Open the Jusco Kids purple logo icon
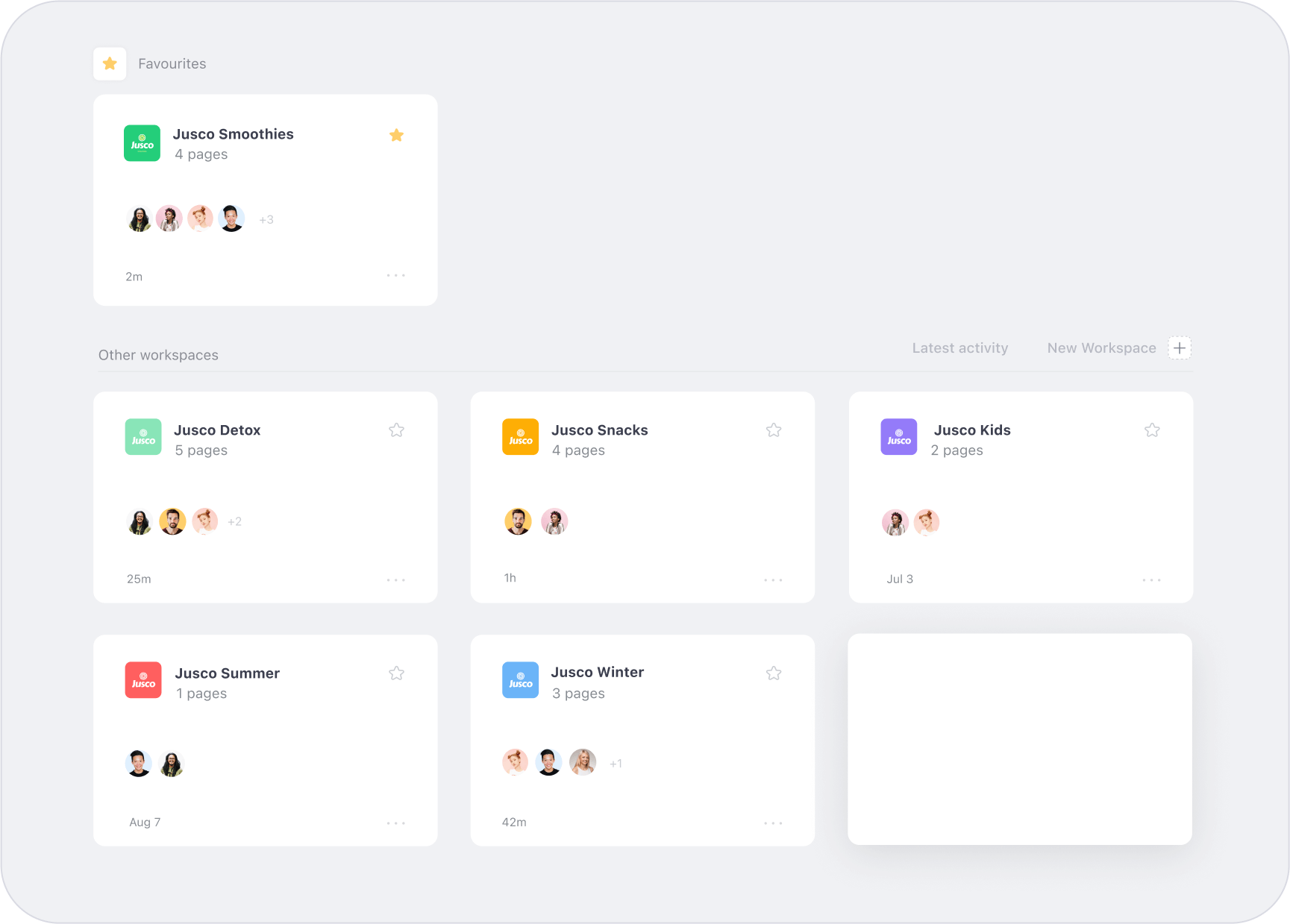The height and width of the screenshot is (924, 1290). point(898,437)
